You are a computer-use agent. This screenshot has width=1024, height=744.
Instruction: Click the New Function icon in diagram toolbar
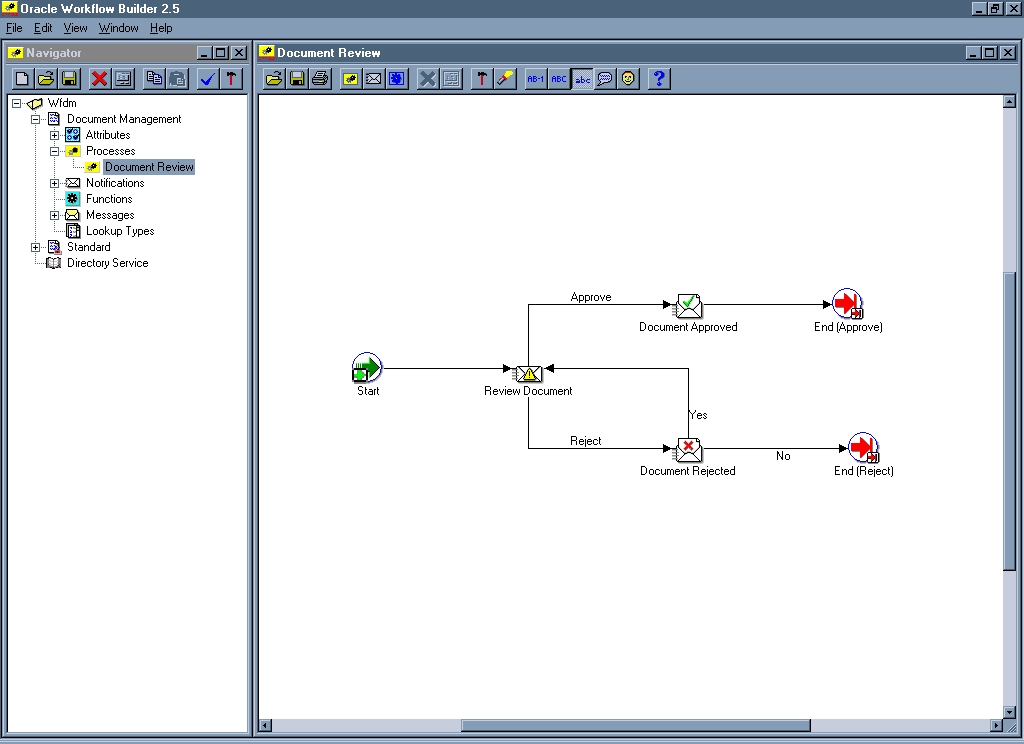coord(397,79)
